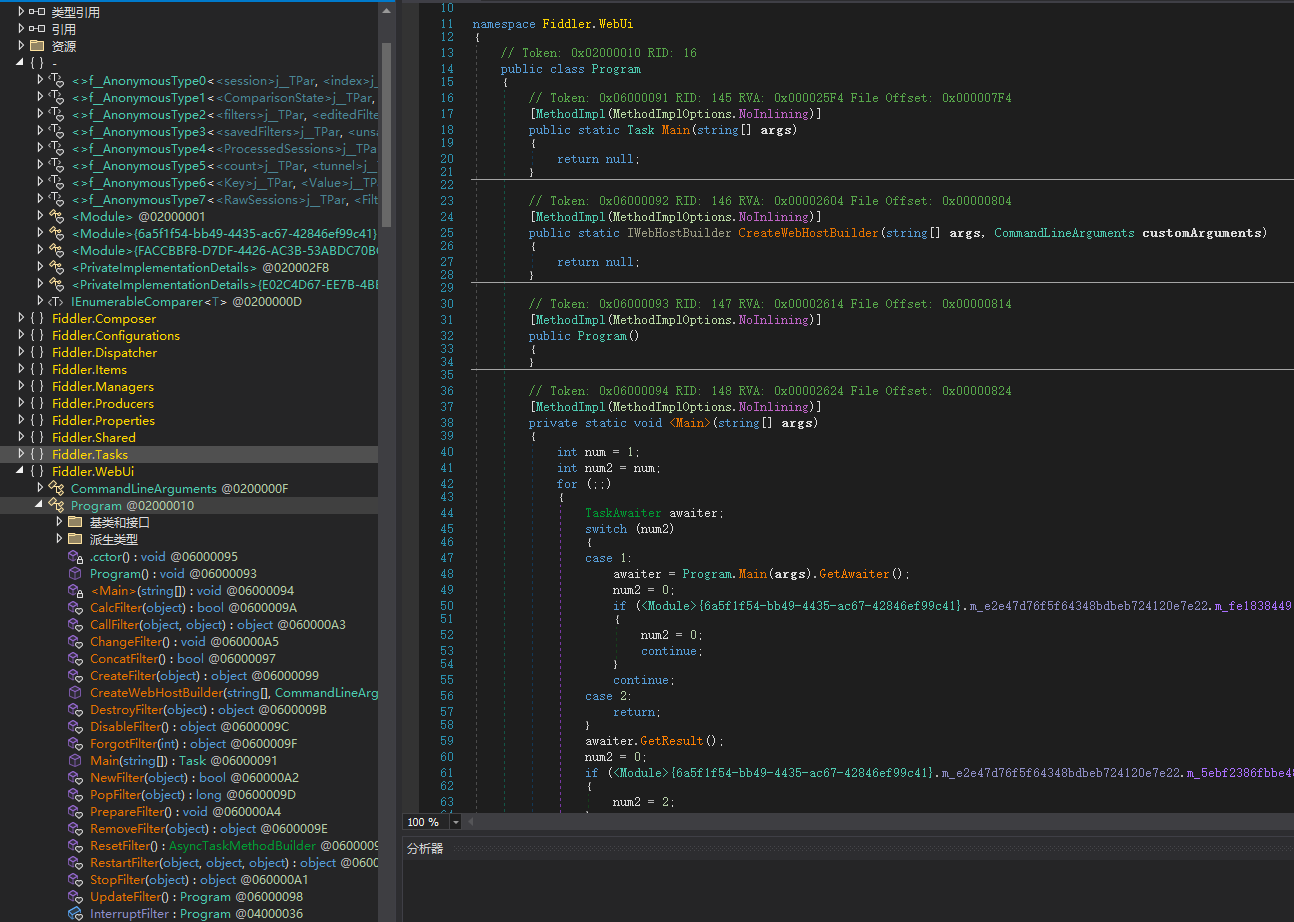The image size is (1294, 922).
Task: Click the icon beside .cctor() method
Action: tap(75, 557)
